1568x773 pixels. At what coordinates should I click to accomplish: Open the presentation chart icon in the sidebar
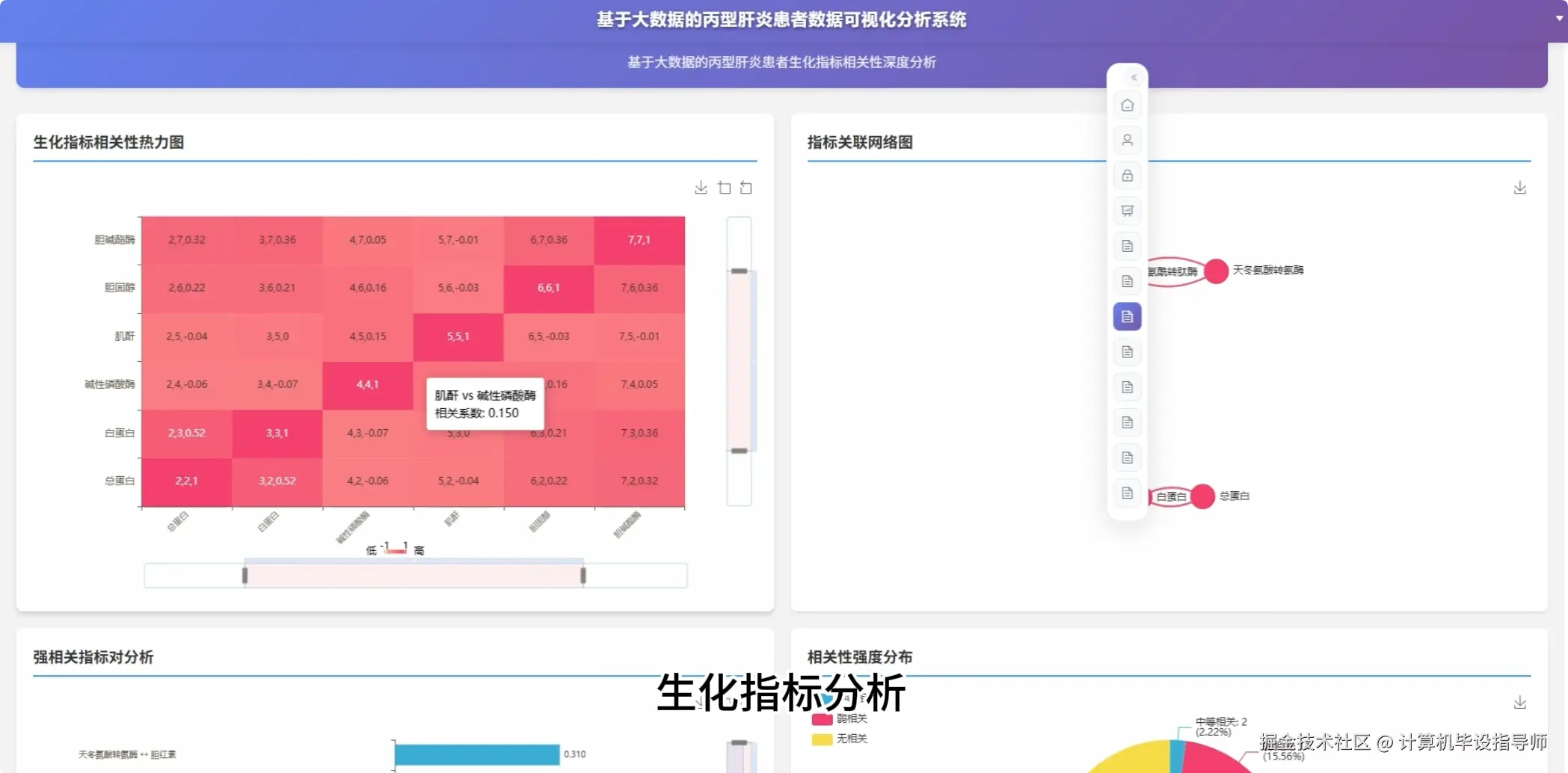[1127, 211]
